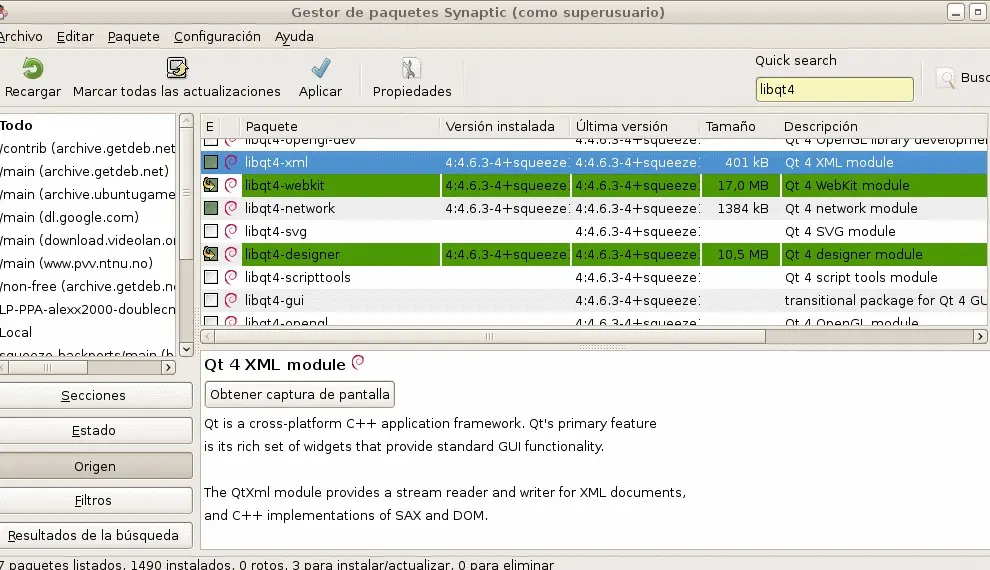Click the Recargar reload icon

pyautogui.click(x=32, y=68)
